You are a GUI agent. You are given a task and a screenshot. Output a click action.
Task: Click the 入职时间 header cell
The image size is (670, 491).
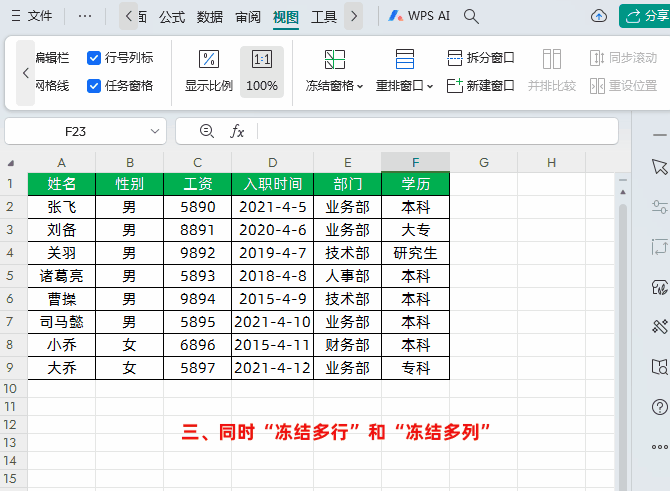click(273, 184)
